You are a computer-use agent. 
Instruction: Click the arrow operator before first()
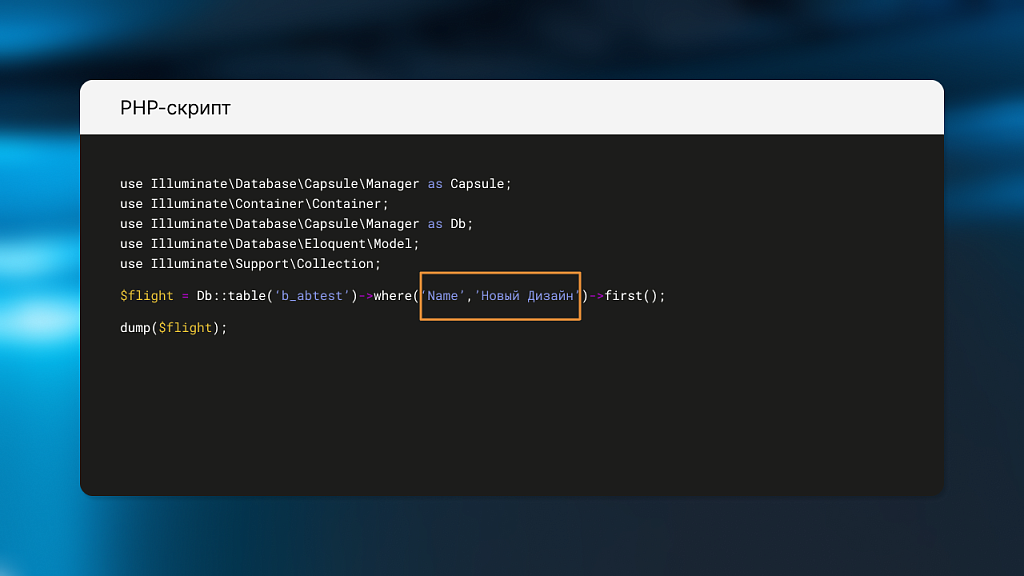click(596, 296)
